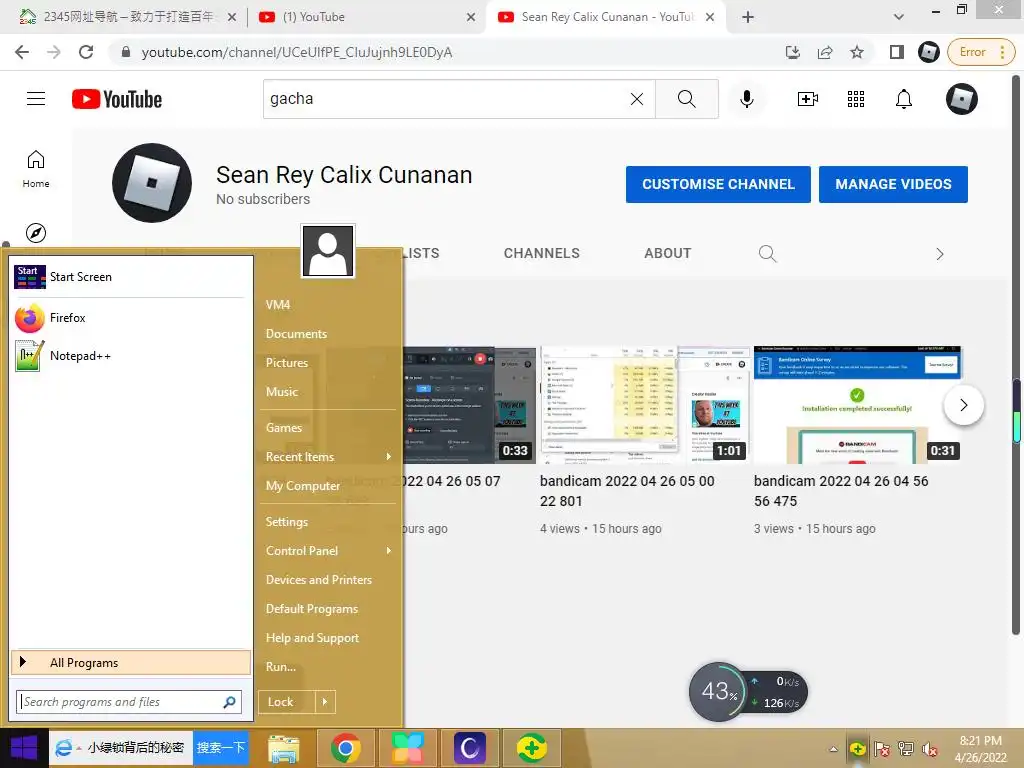Open the notifications bell
Viewport: 1024px width, 768px height.
coord(904,99)
